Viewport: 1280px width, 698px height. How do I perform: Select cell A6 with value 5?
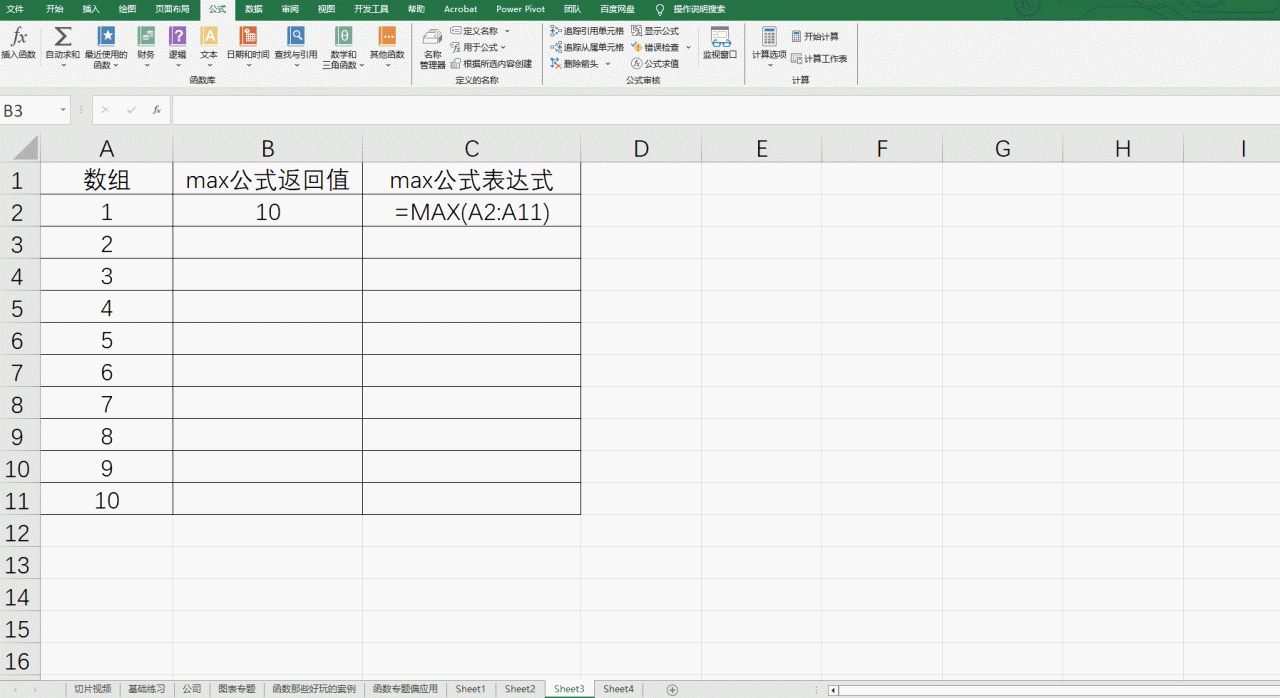(x=106, y=339)
